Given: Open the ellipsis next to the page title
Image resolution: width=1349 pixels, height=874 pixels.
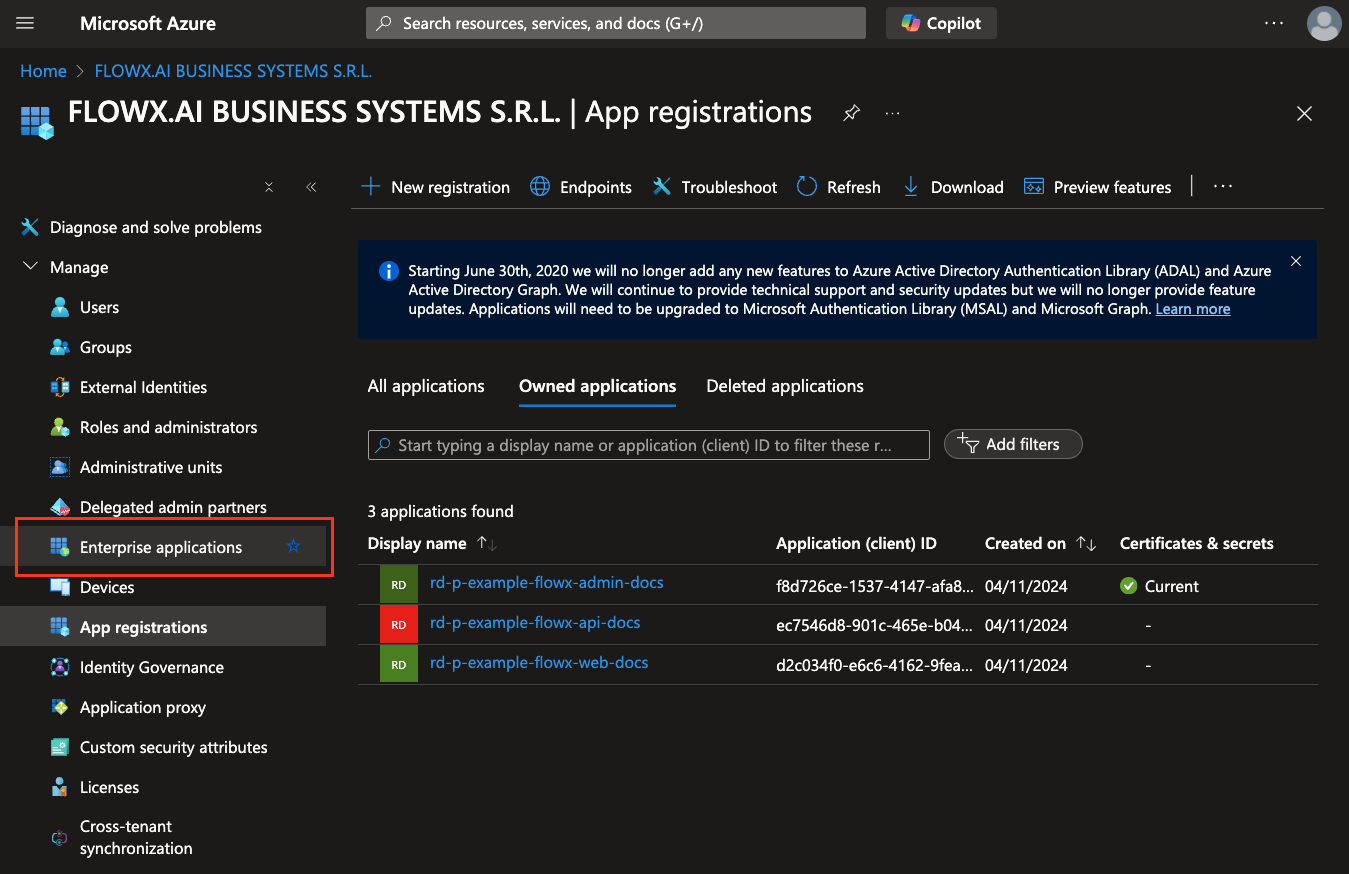Looking at the screenshot, I should [x=893, y=113].
